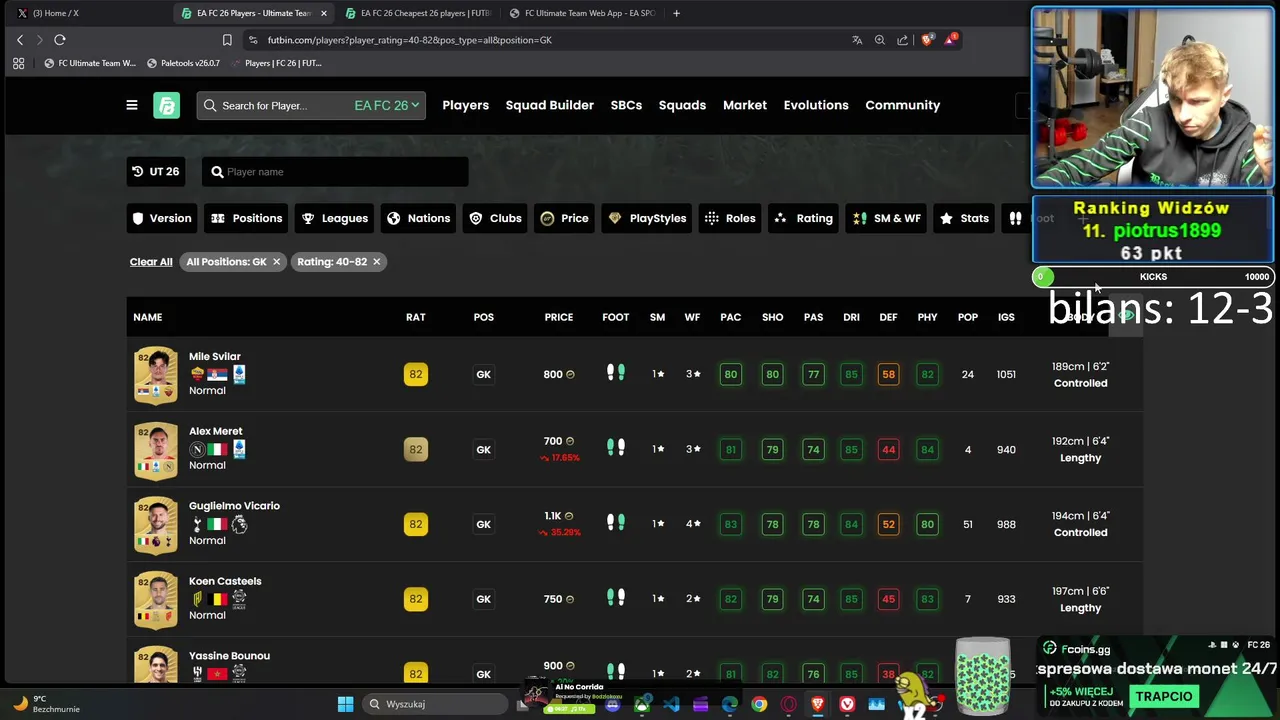Sort table by NAME column
1280x720 pixels.
147,317
